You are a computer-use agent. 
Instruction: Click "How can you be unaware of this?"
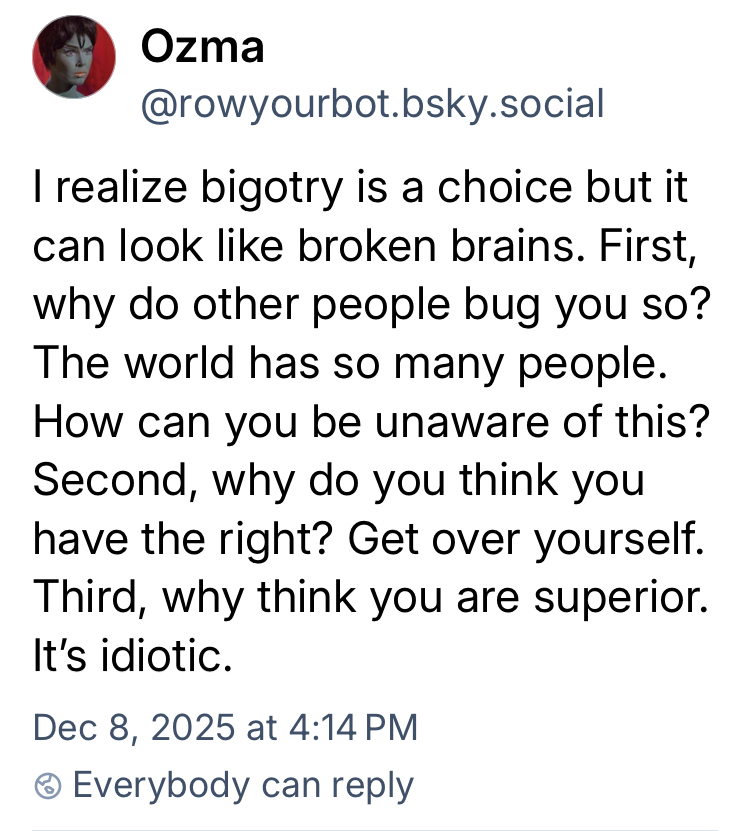[x=372, y=422]
